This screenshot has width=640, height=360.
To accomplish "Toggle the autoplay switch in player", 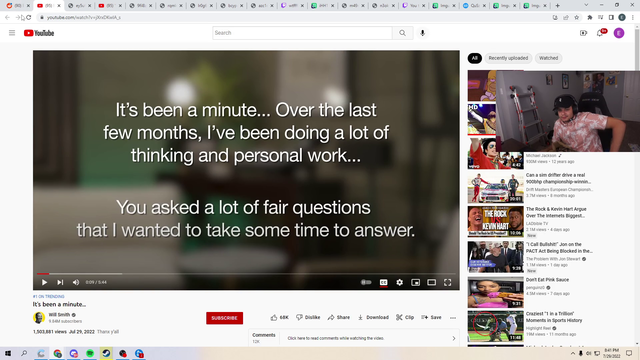I will (366, 282).
